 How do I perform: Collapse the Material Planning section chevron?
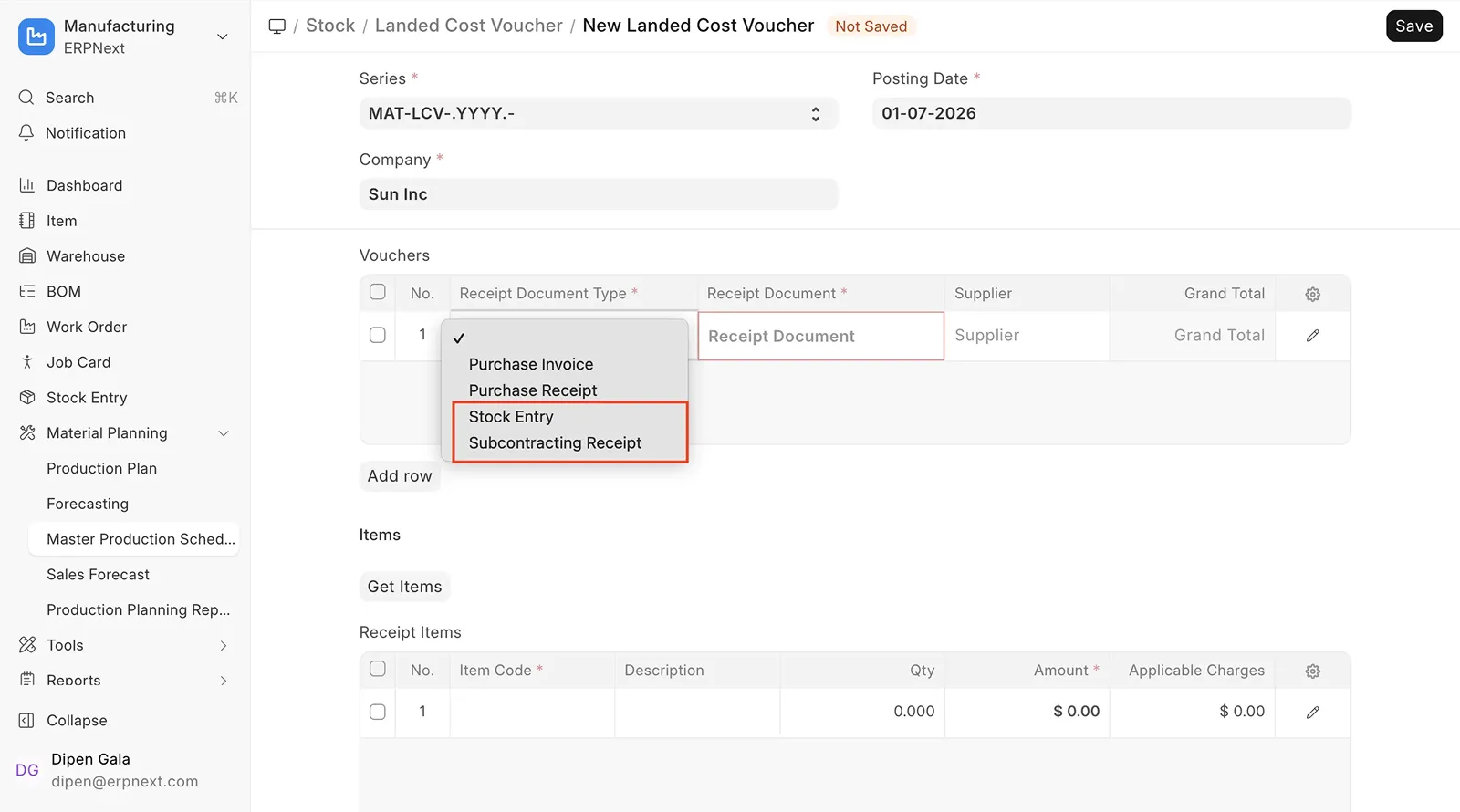pyautogui.click(x=224, y=433)
